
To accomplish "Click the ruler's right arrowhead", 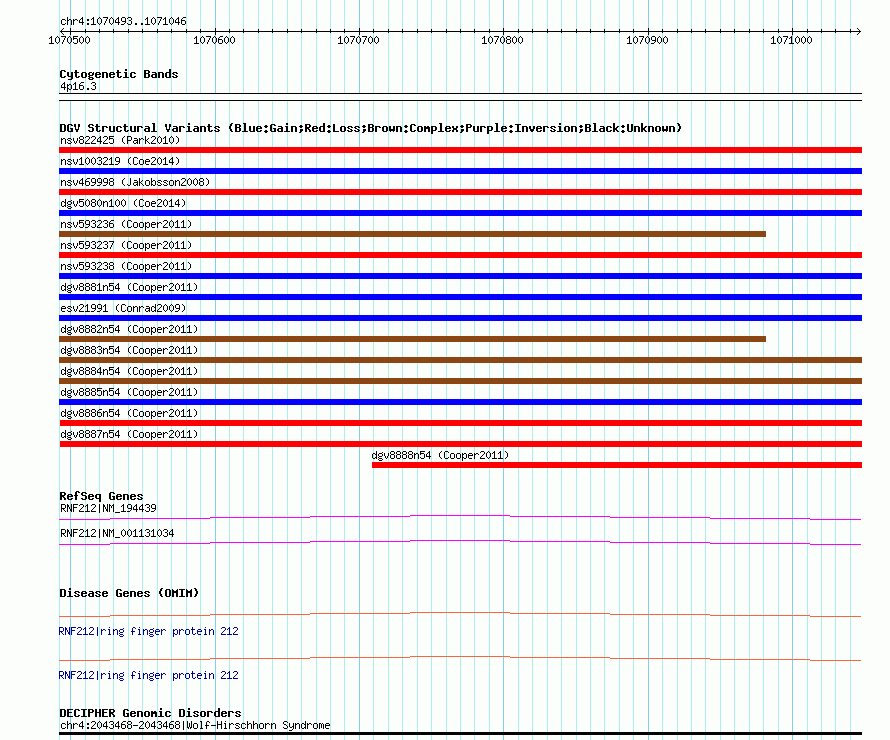I will [x=859, y=31].
